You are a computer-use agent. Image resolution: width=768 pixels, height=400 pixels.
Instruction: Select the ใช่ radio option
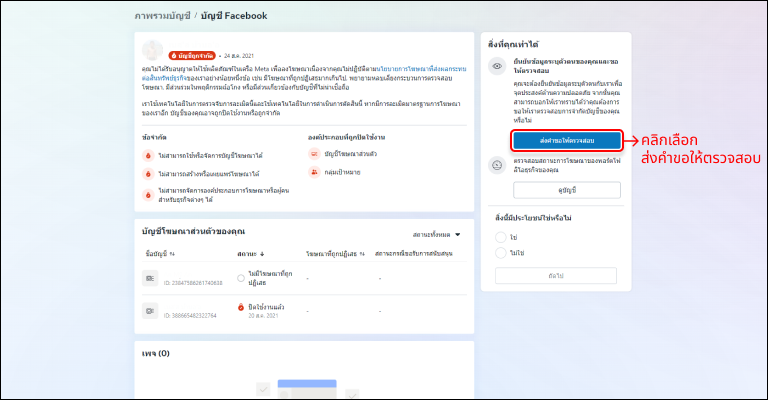501,237
